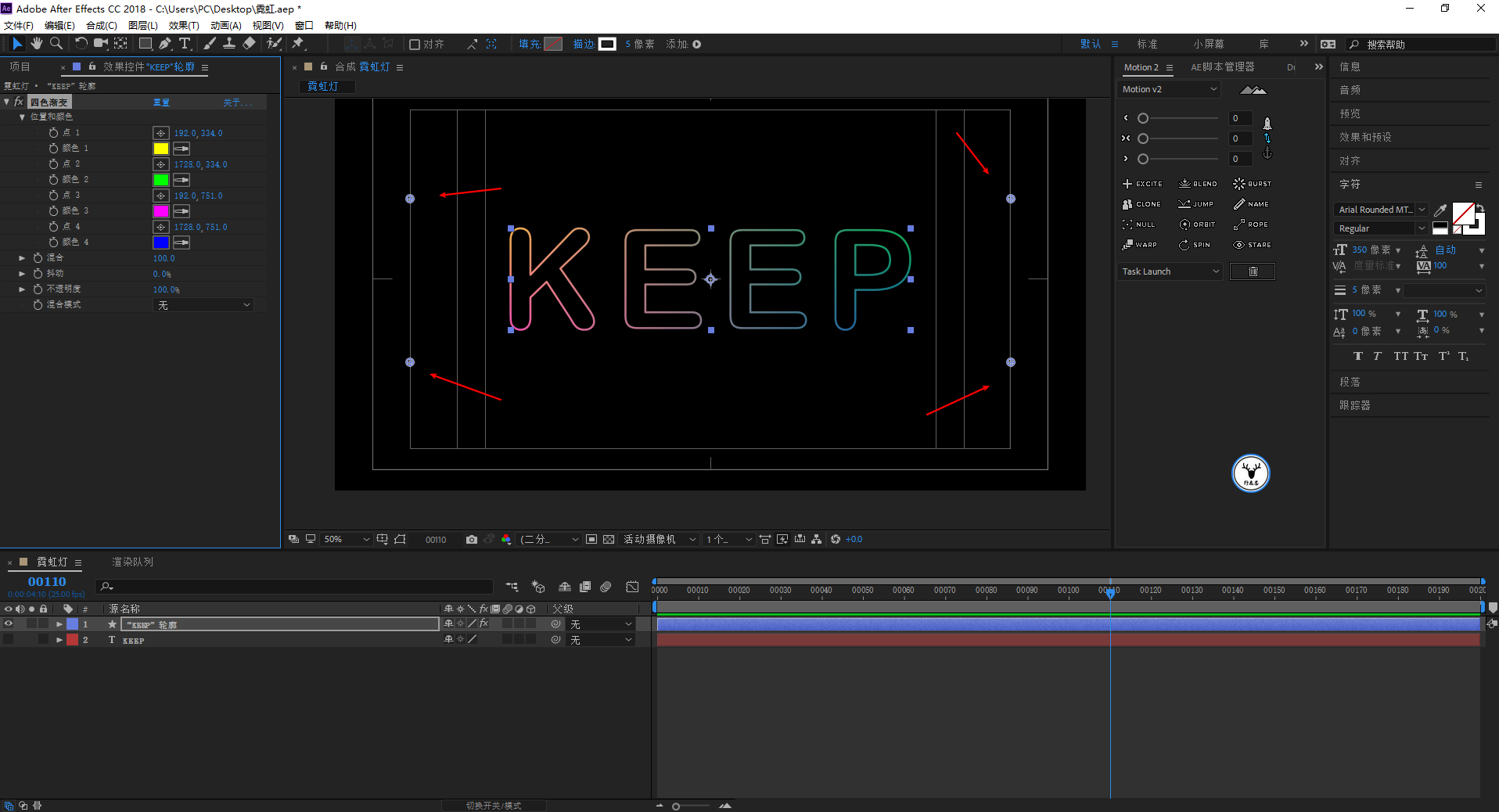
Task: Click the 切换开关/模式 button
Action: coord(494,806)
